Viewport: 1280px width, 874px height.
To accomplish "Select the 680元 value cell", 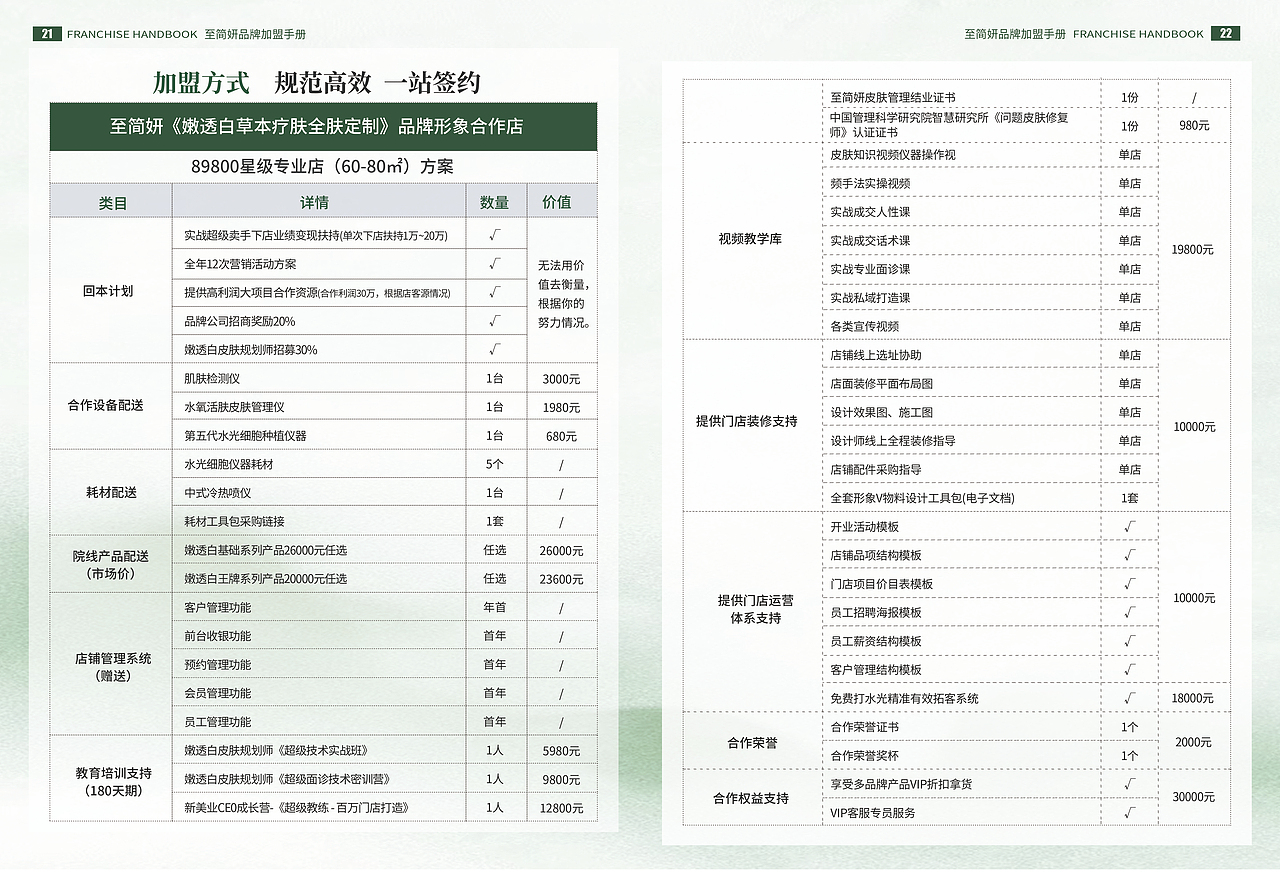I will tap(562, 436).
